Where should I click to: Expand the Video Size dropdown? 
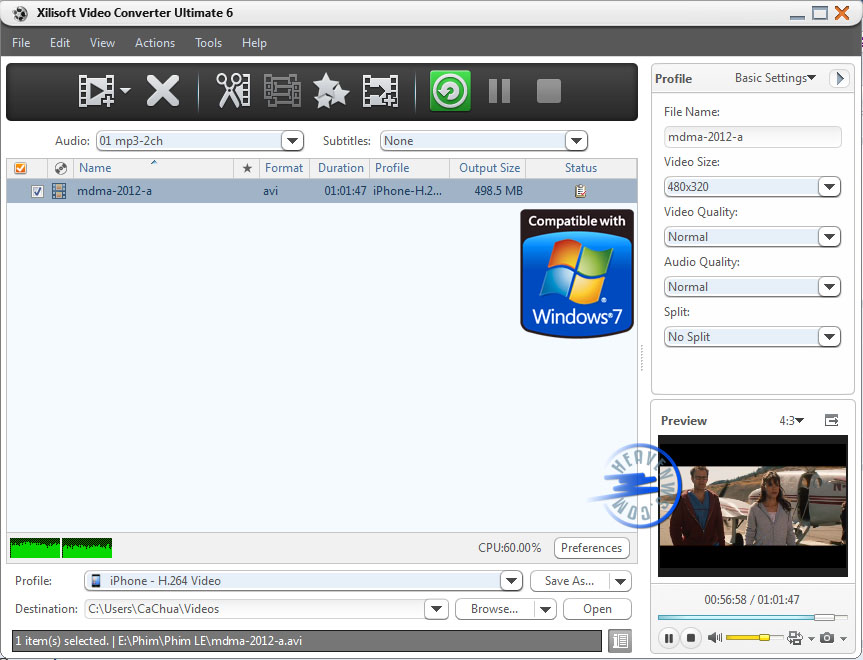click(829, 187)
